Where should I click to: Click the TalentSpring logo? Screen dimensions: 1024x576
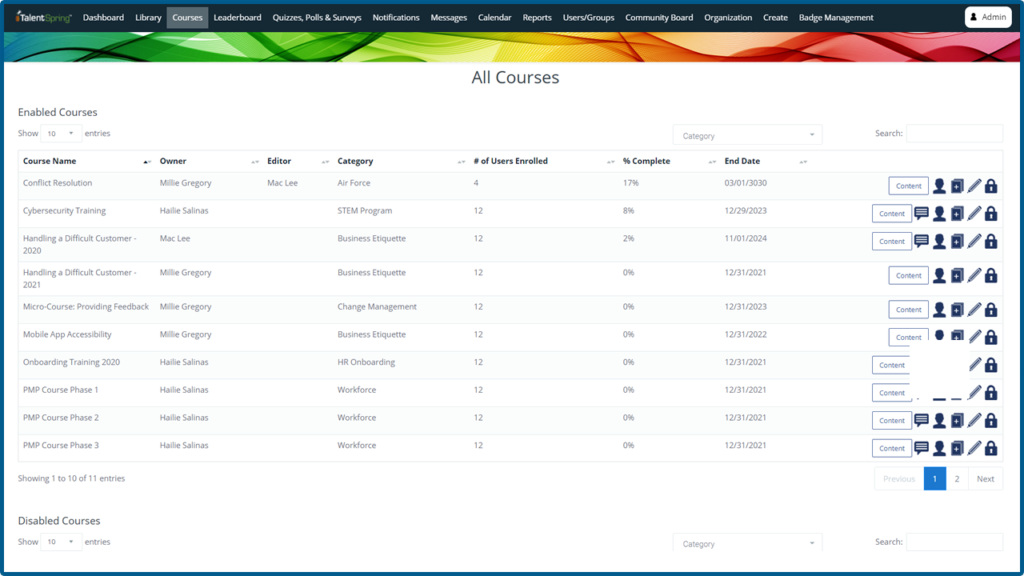point(44,17)
